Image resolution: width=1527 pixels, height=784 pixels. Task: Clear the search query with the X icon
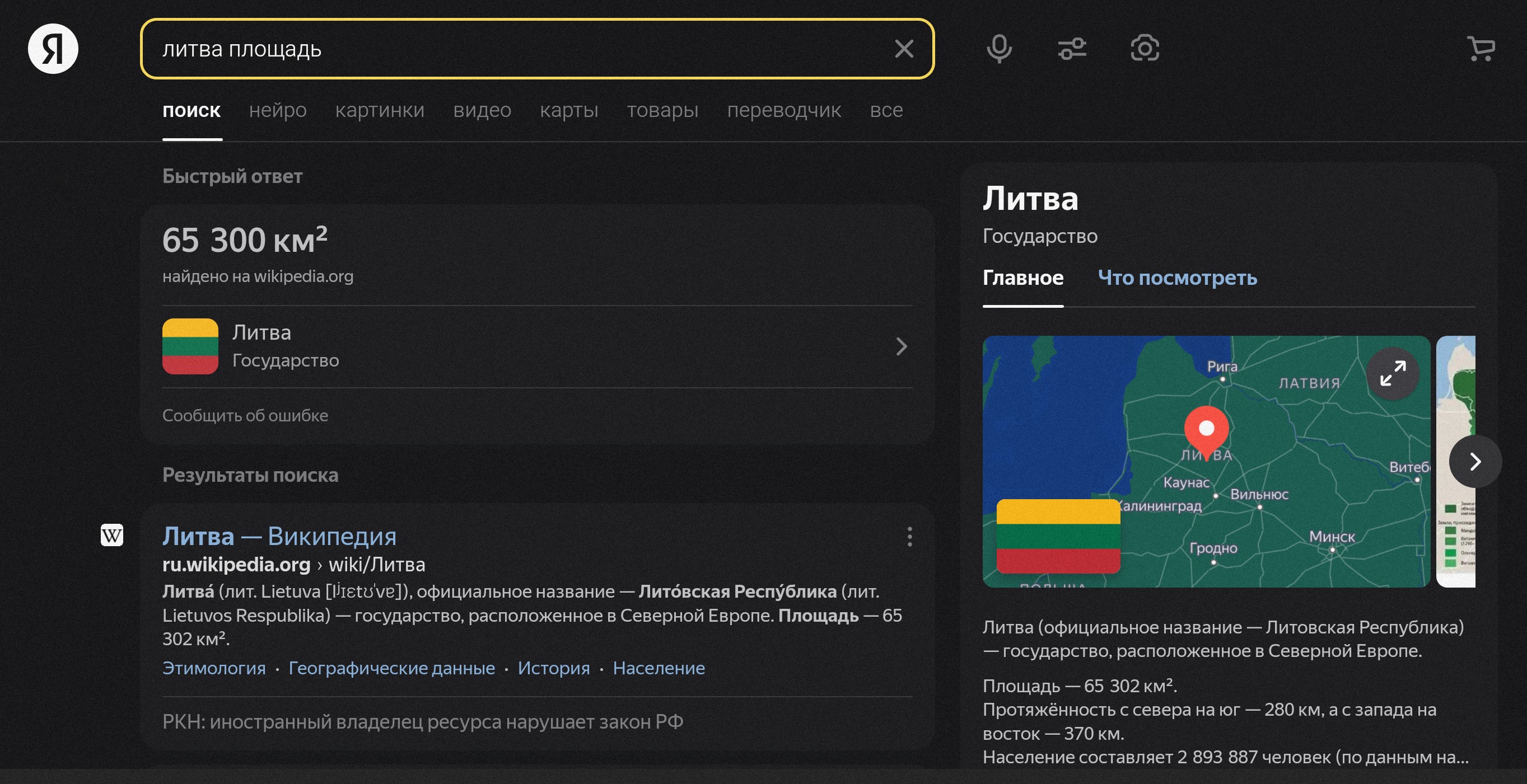point(903,49)
